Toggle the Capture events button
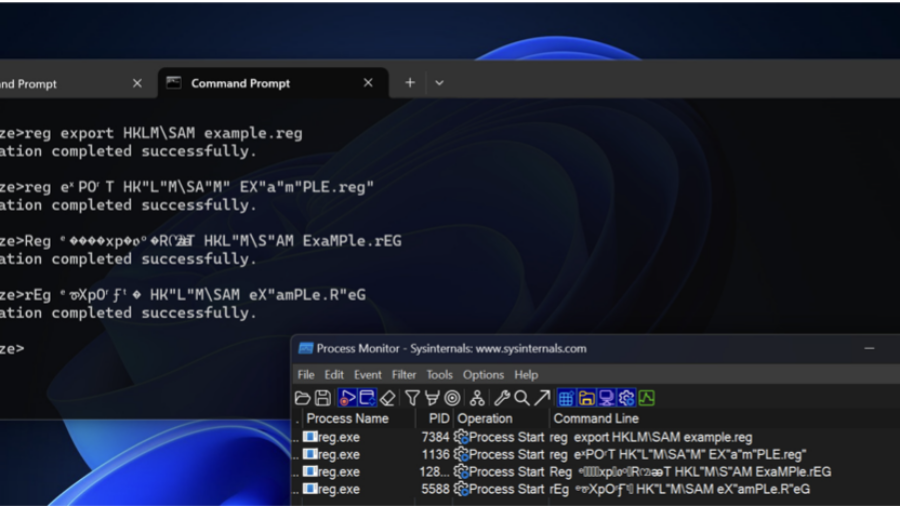Viewport: 900px width, 506px height. (x=347, y=398)
